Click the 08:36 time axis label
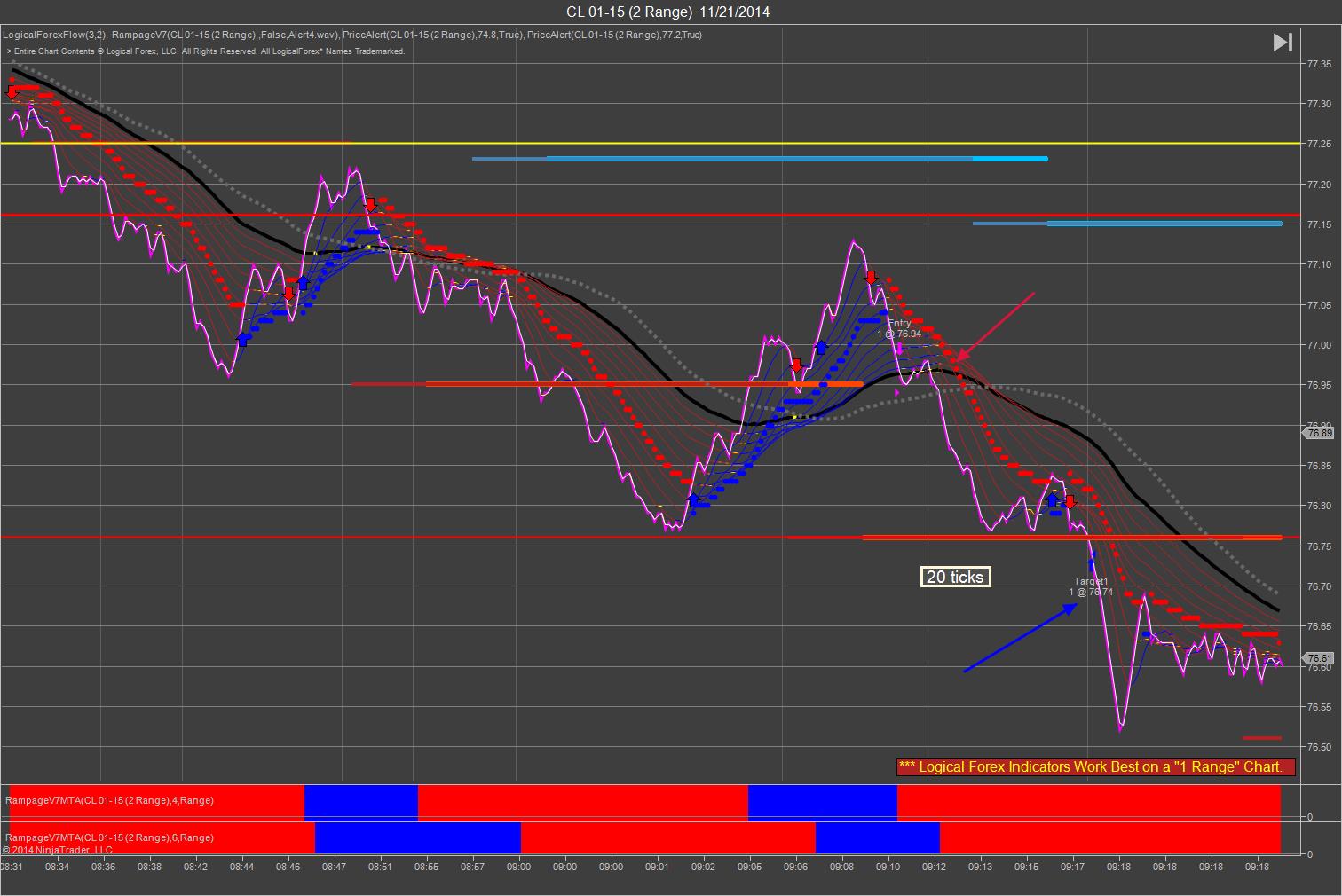The height and width of the screenshot is (896, 1342). (104, 867)
